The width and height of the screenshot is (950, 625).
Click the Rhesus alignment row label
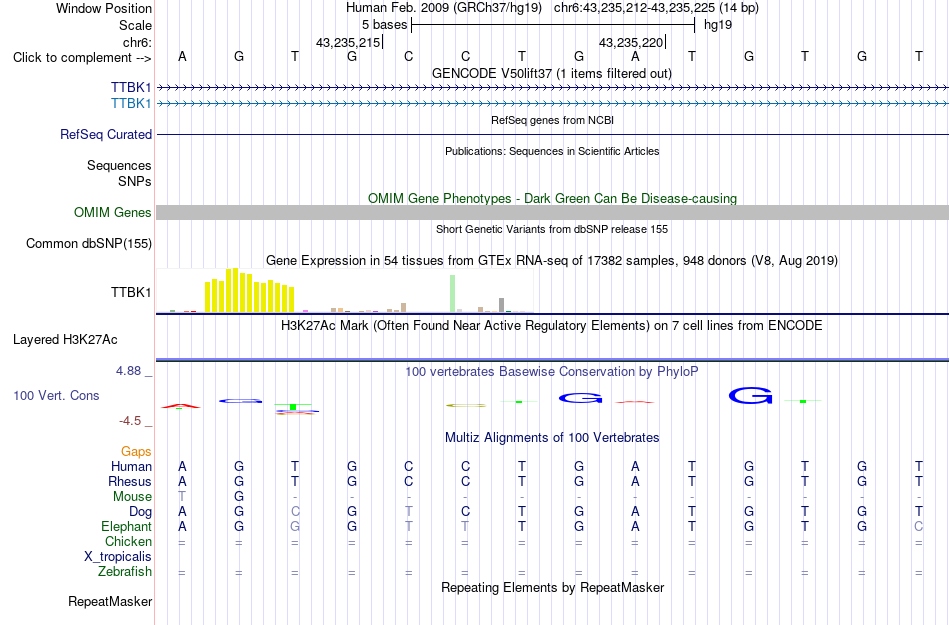pos(130,481)
